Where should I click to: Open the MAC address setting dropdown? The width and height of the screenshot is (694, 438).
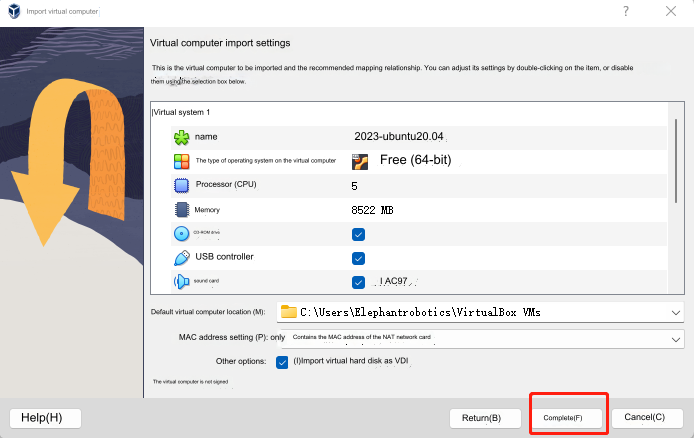[x=676, y=338]
